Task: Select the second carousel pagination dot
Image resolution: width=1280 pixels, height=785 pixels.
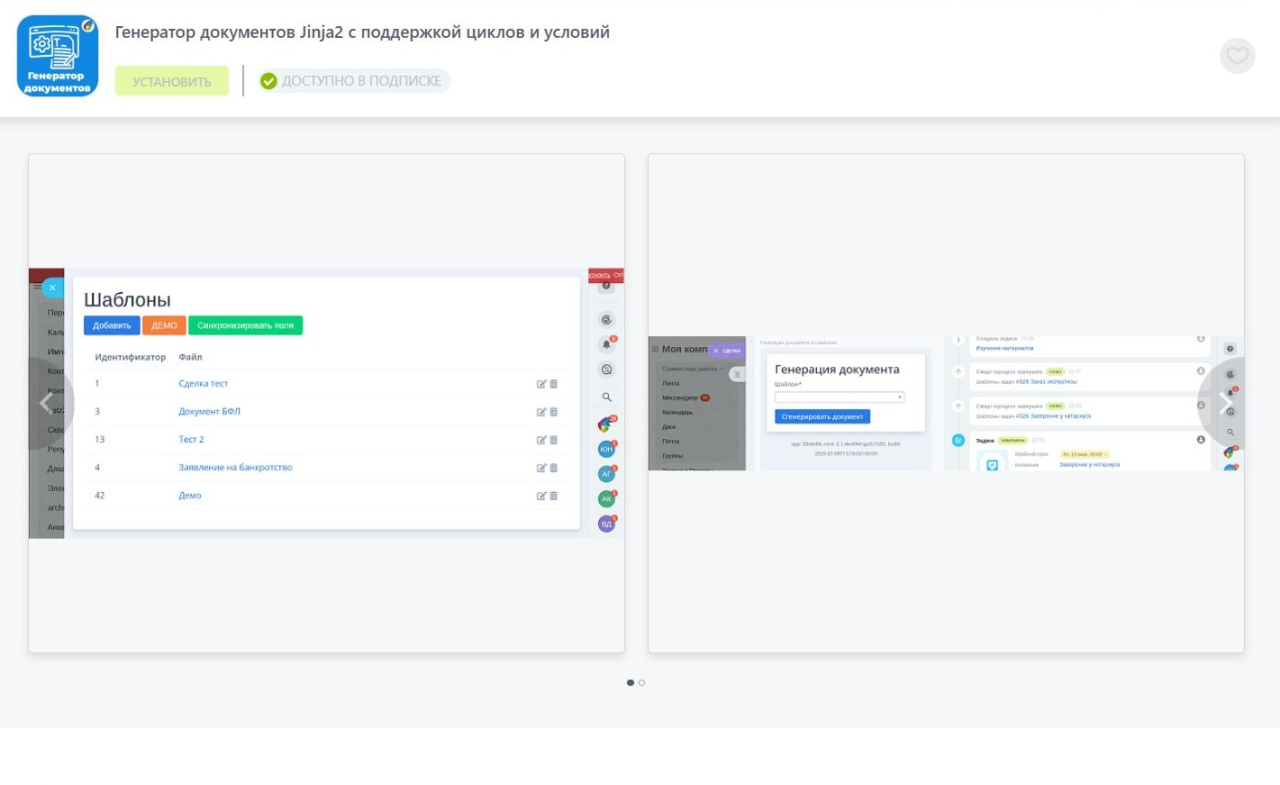Action: point(642,683)
